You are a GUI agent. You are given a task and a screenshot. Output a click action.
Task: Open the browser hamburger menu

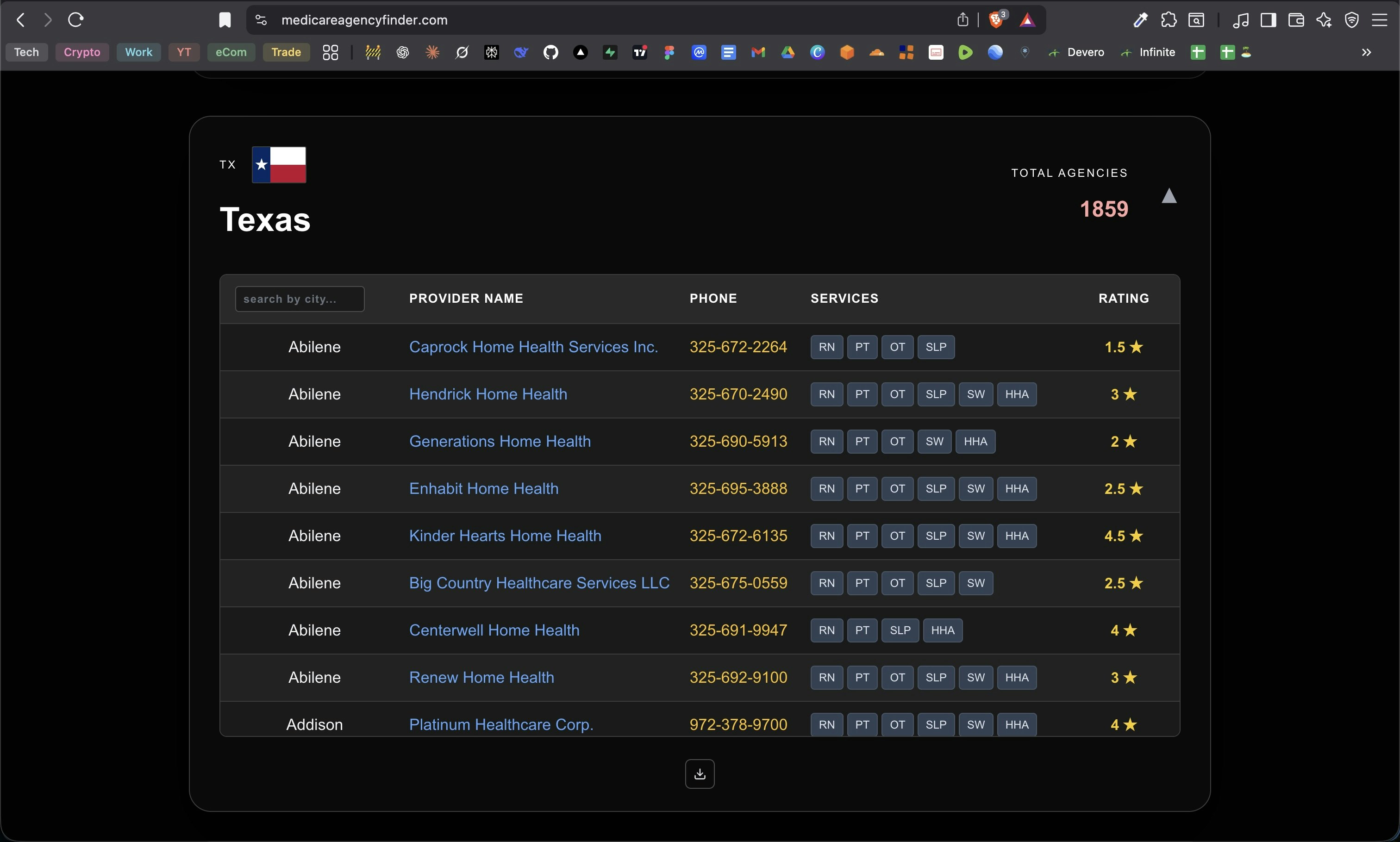click(x=1381, y=20)
